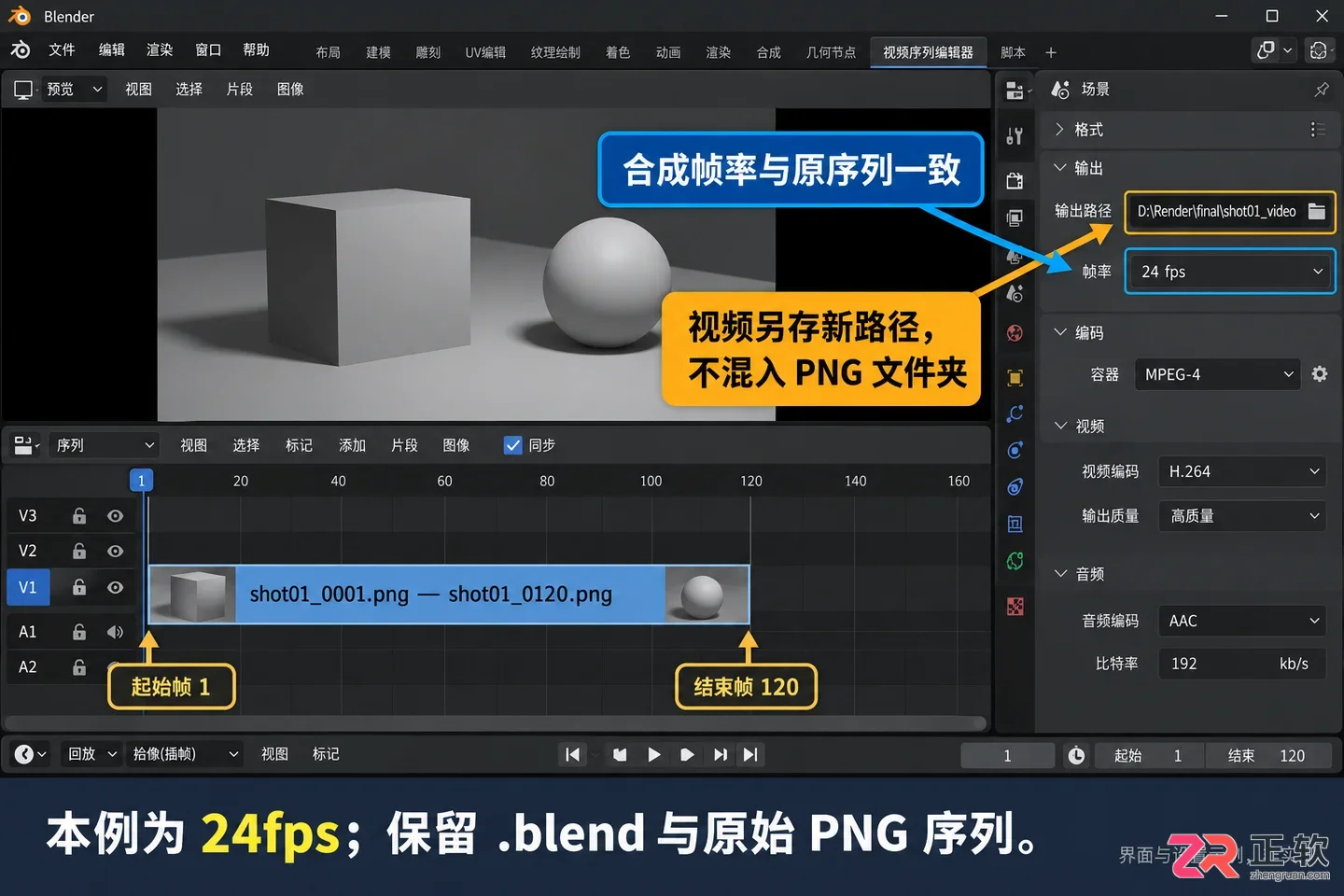Screen dimensions: 1344x896
Task: Click the 结束 120 end frame field
Action: [1268, 755]
